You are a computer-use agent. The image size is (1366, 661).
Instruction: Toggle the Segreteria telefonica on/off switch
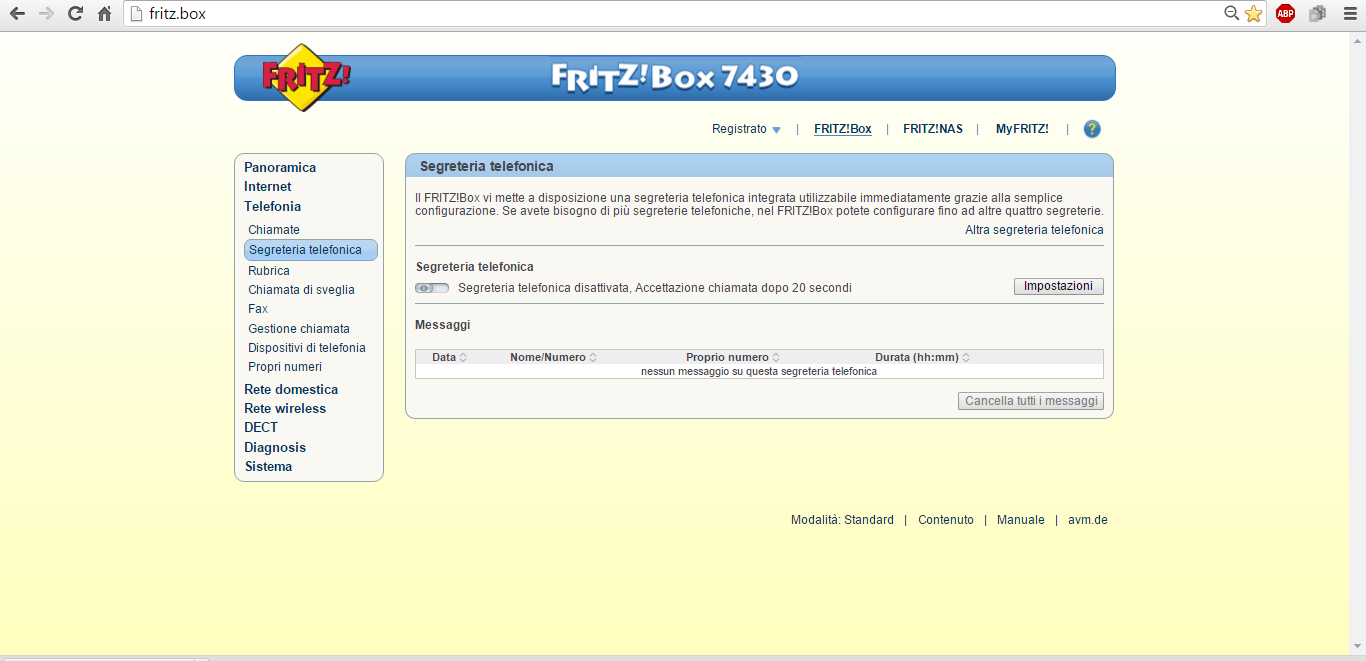pos(432,288)
